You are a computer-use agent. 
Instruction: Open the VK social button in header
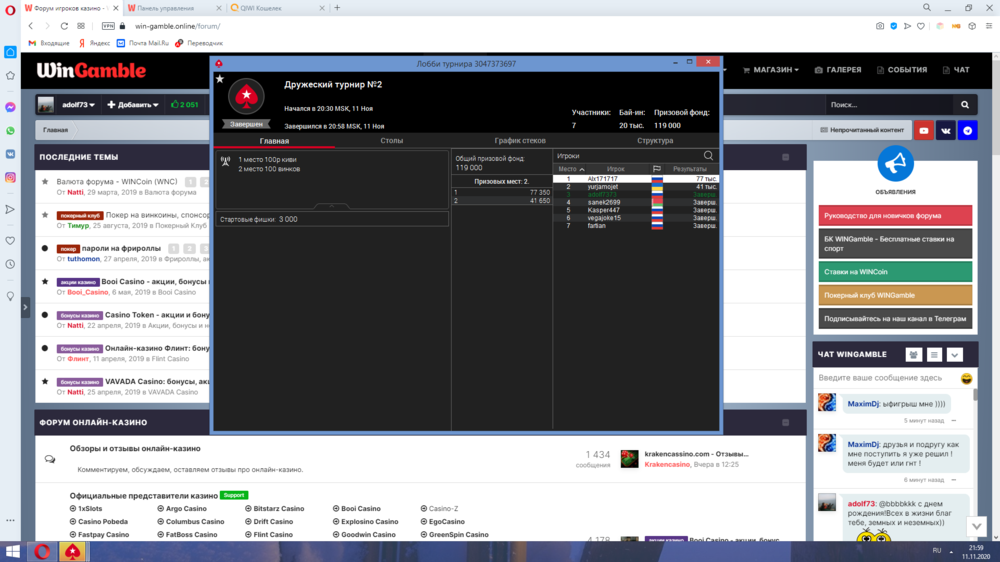click(x=946, y=130)
